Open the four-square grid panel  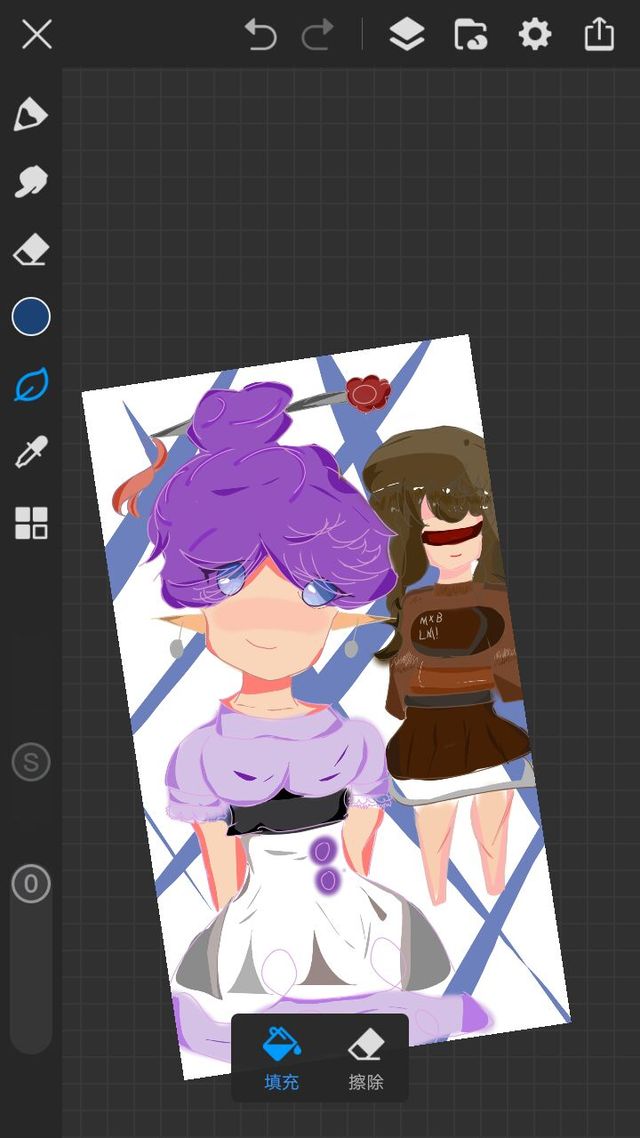tap(31, 522)
